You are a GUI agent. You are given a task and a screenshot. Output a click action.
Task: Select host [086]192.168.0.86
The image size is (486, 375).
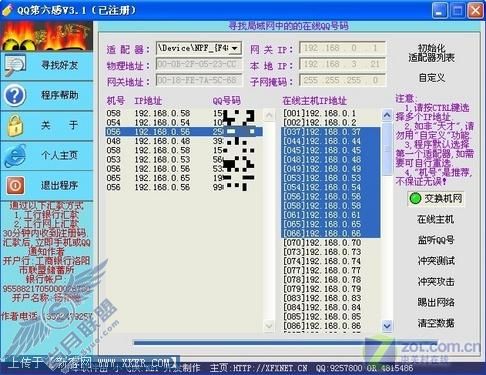tap(331, 326)
